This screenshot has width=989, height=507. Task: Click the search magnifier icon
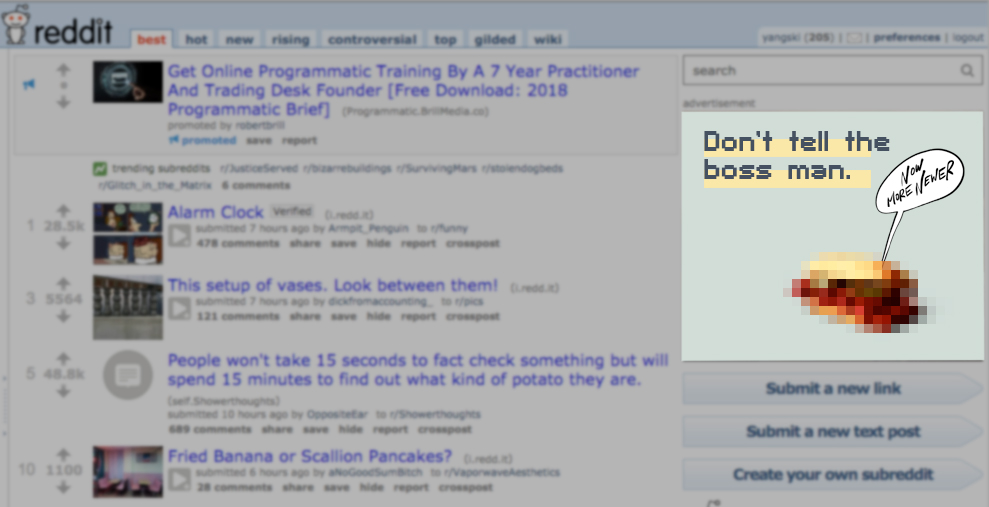point(967,71)
